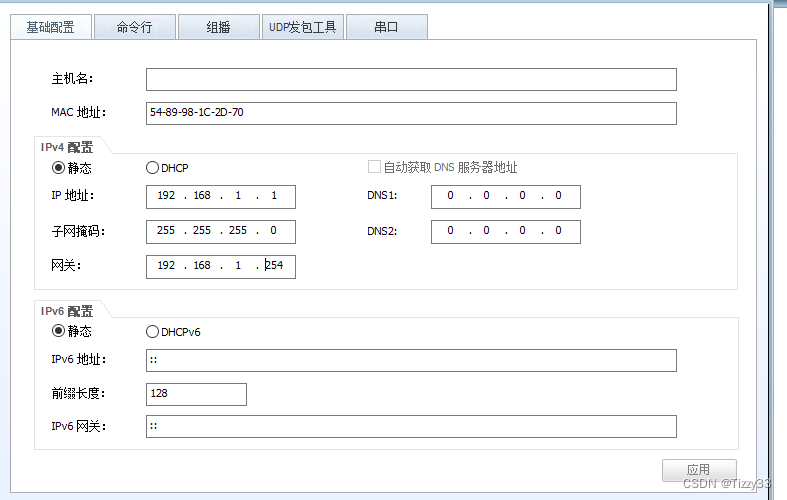This screenshot has height=500, width=787.
Task: Select the IPv6 静态 radio button
Action: [x=58, y=331]
